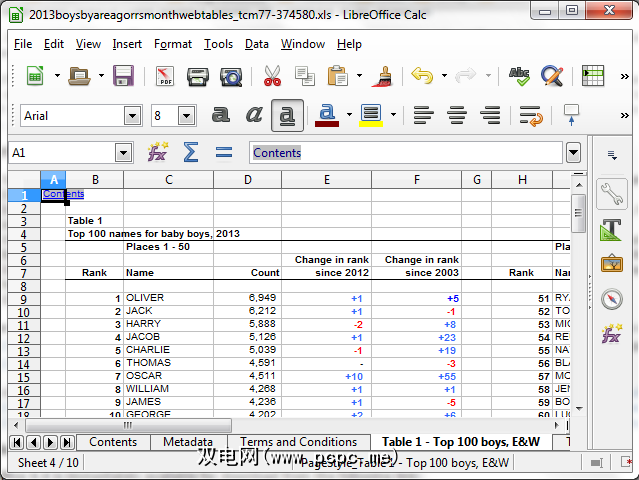Click the Save document icon

pos(124,76)
